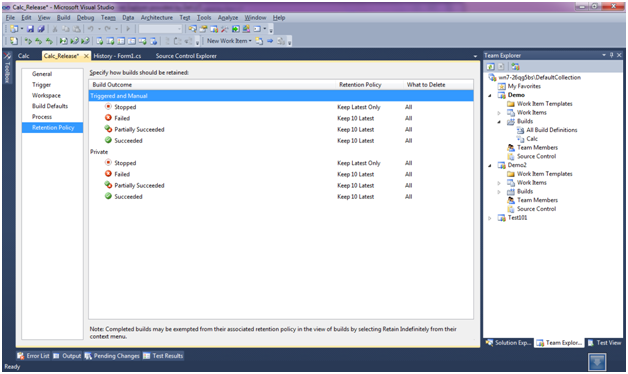Image resolution: width=628 pixels, height=374 pixels.
Task: Click the My Favorites star icon
Action: click(x=501, y=86)
